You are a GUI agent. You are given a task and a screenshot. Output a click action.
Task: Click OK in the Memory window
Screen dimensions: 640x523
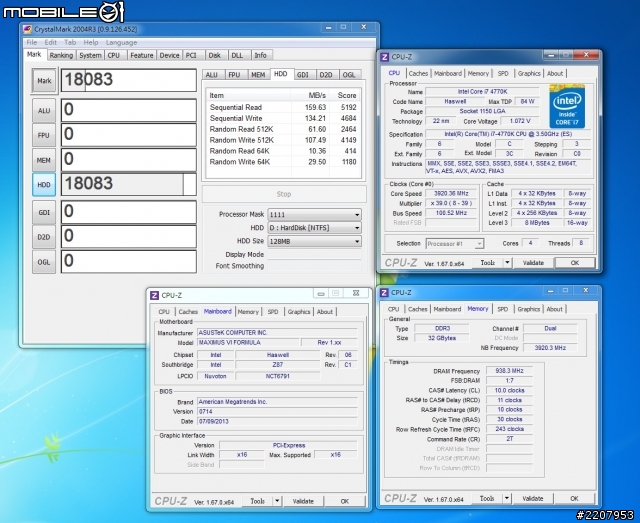[574, 499]
